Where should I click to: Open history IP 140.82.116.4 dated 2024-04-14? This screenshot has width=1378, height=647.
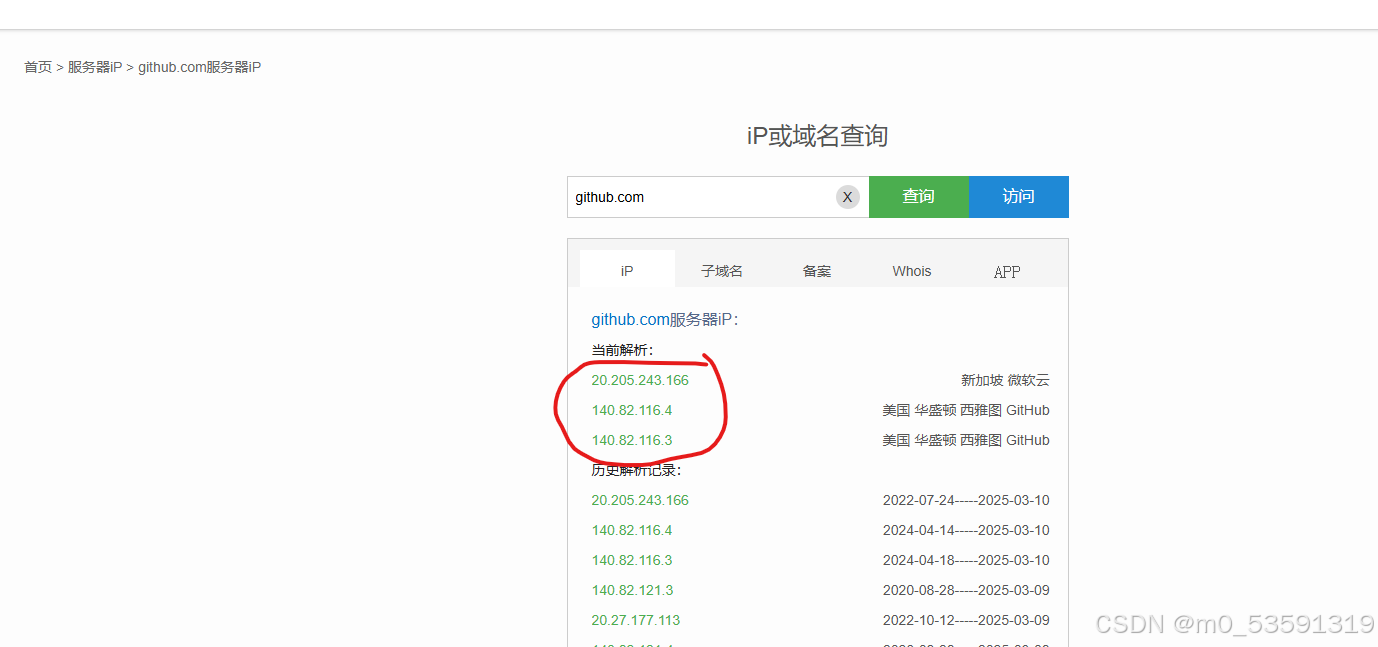(x=632, y=530)
